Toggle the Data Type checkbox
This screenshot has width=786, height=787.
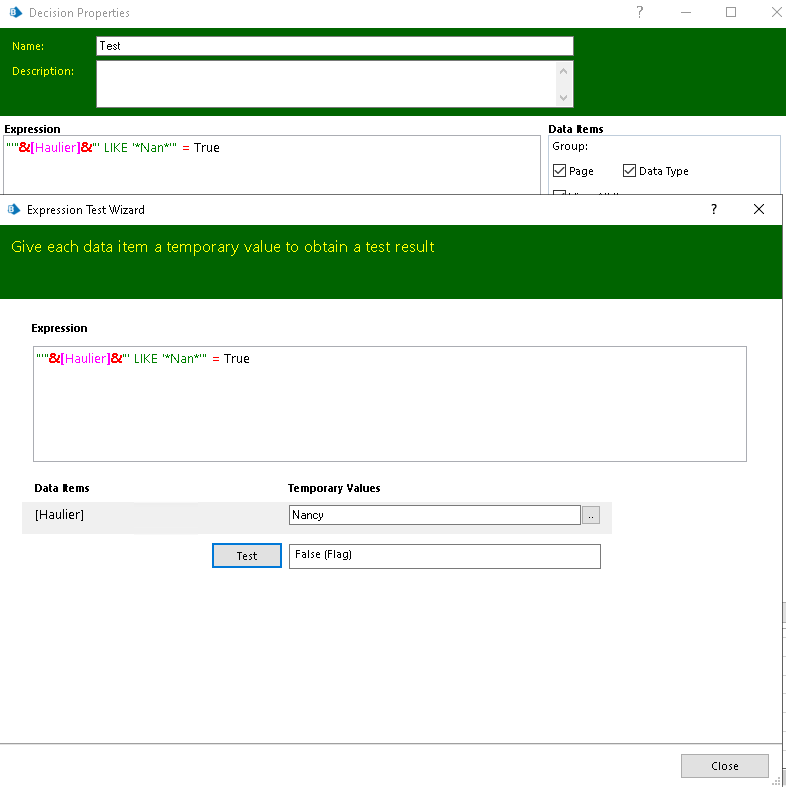click(x=630, y=171)
